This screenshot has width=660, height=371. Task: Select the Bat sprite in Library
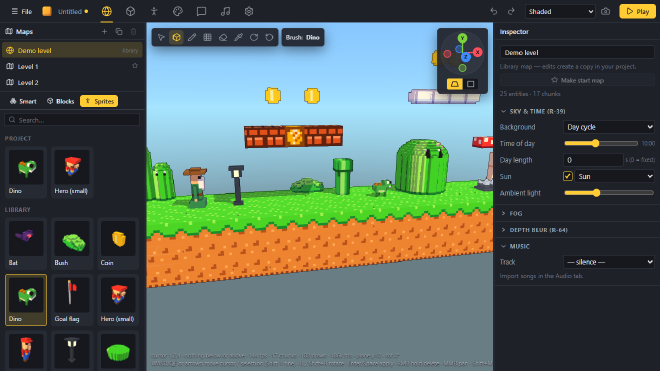26,244
